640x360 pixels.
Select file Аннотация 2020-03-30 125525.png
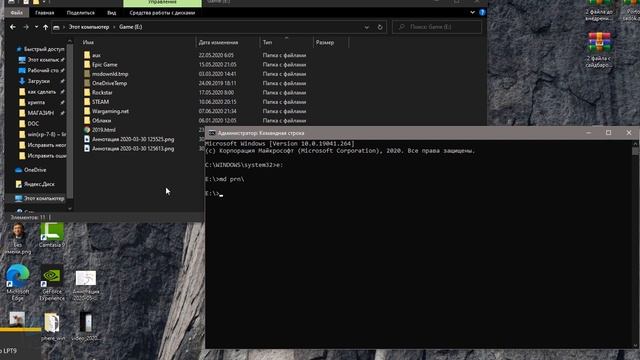coord(133,139)
